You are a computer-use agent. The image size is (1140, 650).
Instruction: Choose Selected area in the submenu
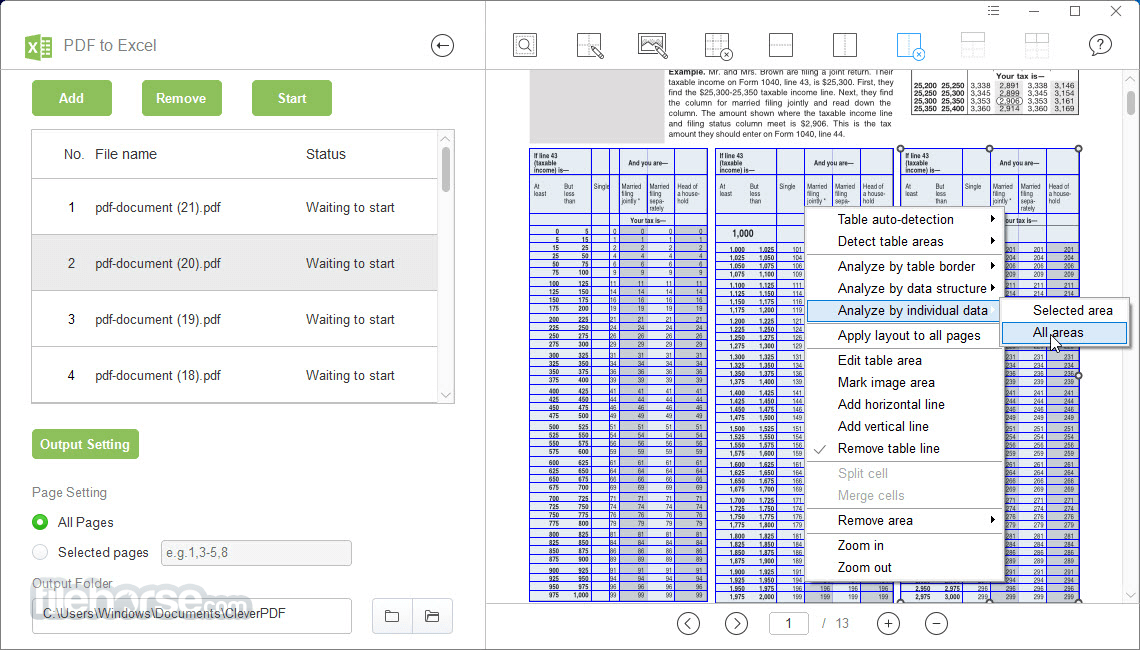1064,310
